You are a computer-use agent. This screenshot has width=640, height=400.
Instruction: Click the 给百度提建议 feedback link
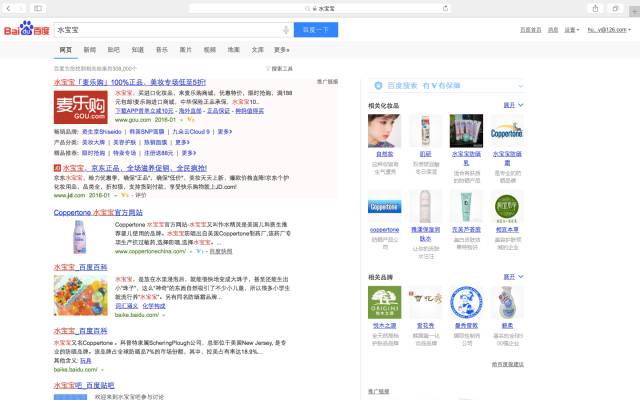click(x=508, y=364)
